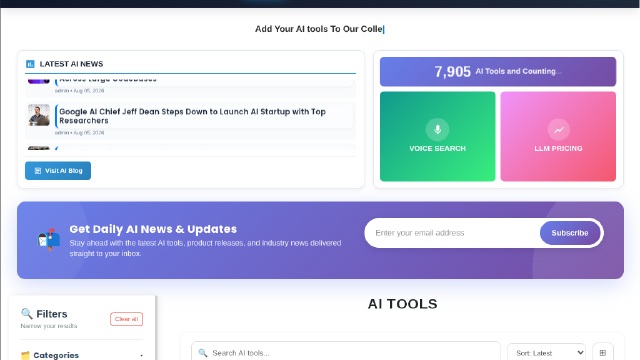Image resolution: width=640 pixels, height=360 pixels.
Task: Open the Jeff Dean news article headline
Action: click(x=192, y=116)
